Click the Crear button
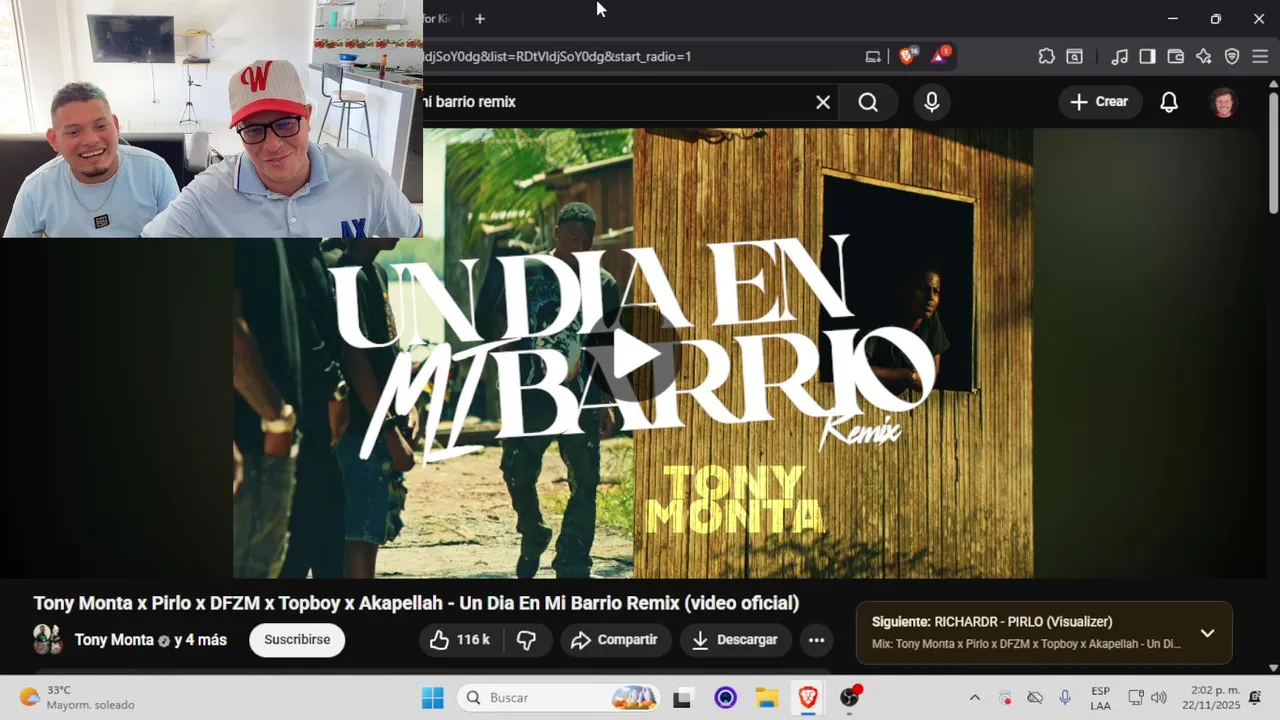This screenshot has height=720, width=1280. tap(1099, 102)
